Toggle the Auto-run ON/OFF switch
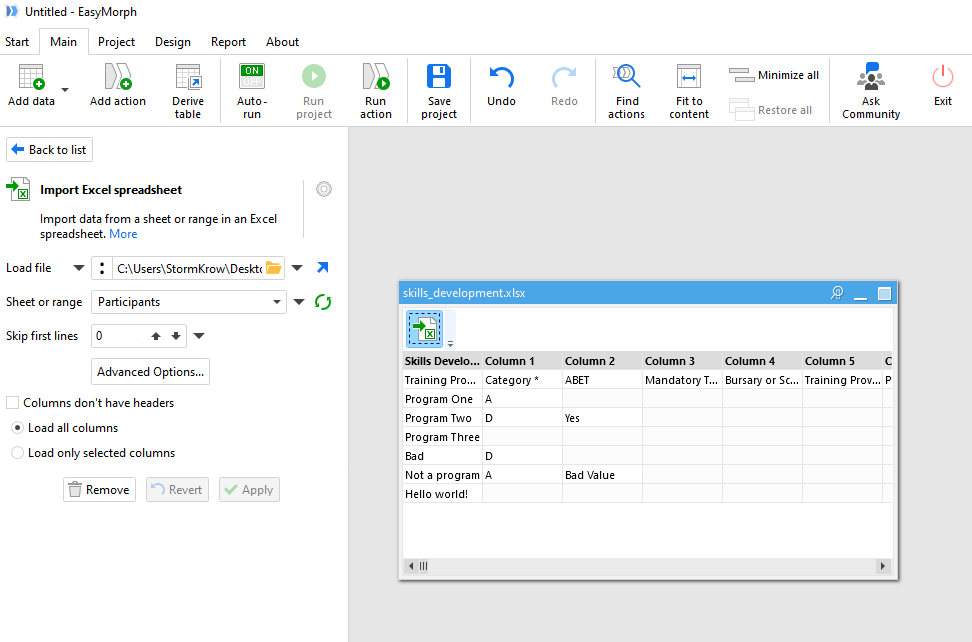The image size is (972, 642). click(x=252, y=77)
